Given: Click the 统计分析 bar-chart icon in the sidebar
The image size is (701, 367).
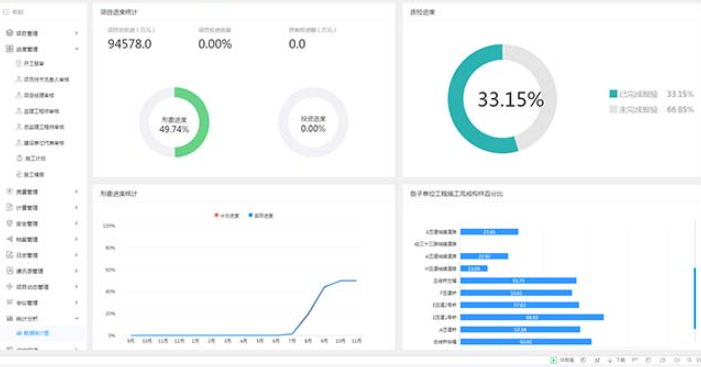Looking at the screenshot, I should coord(9,318).
